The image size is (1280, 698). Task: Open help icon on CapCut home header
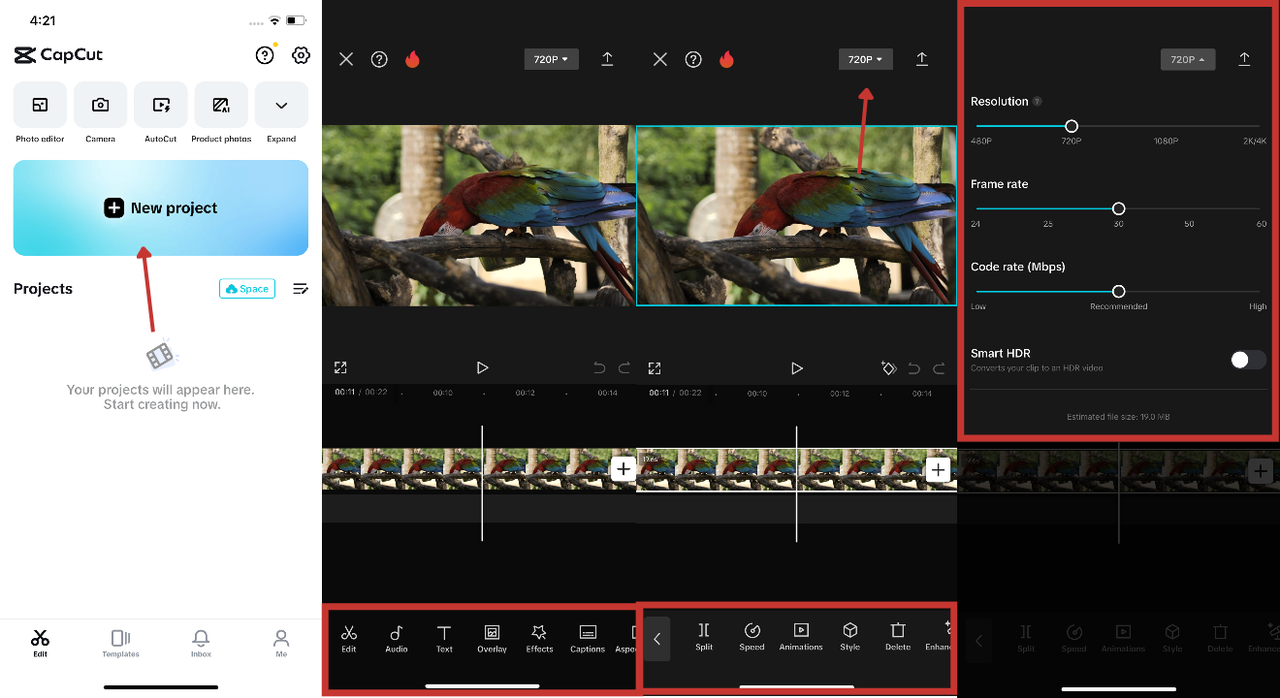tap(265, 55)
